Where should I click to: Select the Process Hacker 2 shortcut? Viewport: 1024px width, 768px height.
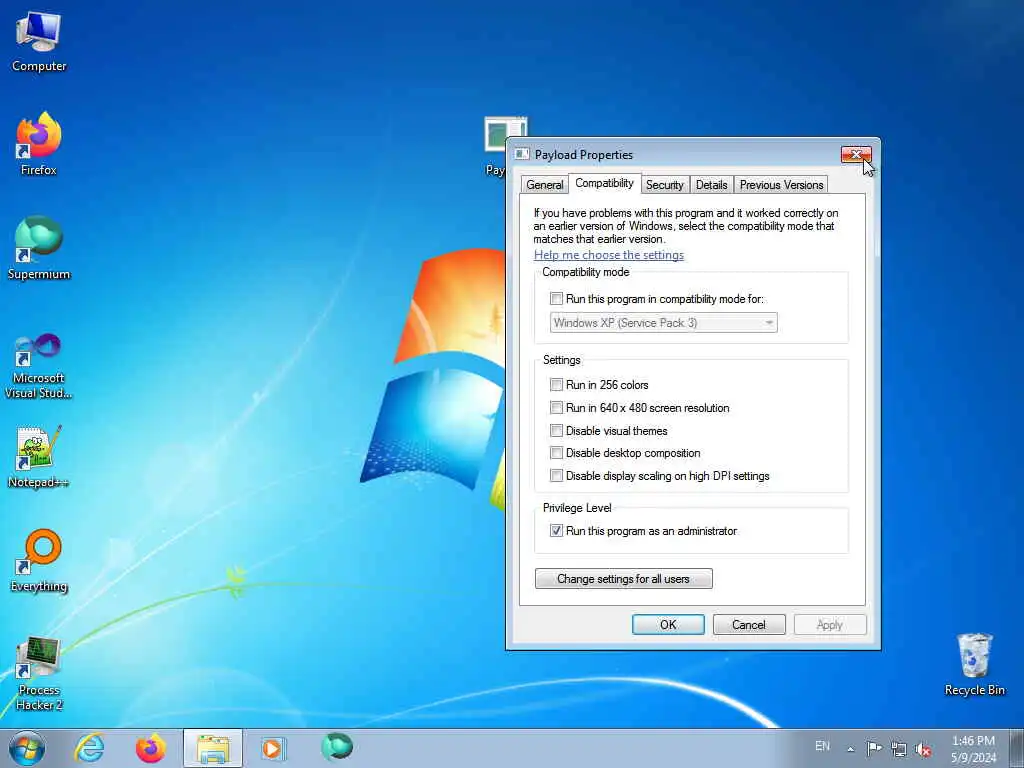(x=39, y=673)
